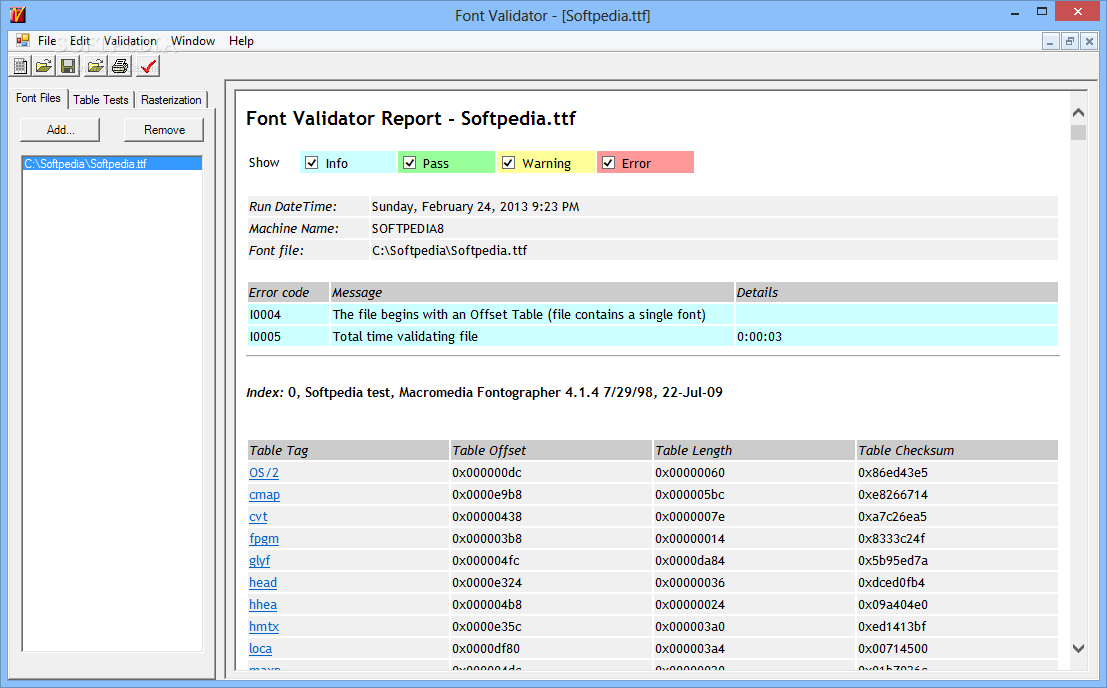Click the 0x0000e9b8 offset value
1107x688 pixels.
[487, 495]
